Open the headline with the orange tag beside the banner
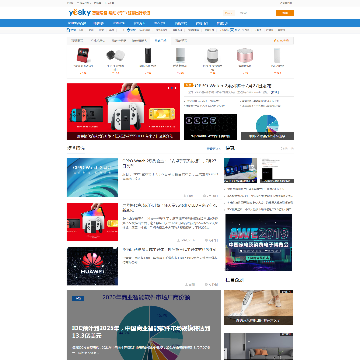Viewport: 360px width, 360px height. click(x=232, y=86)
